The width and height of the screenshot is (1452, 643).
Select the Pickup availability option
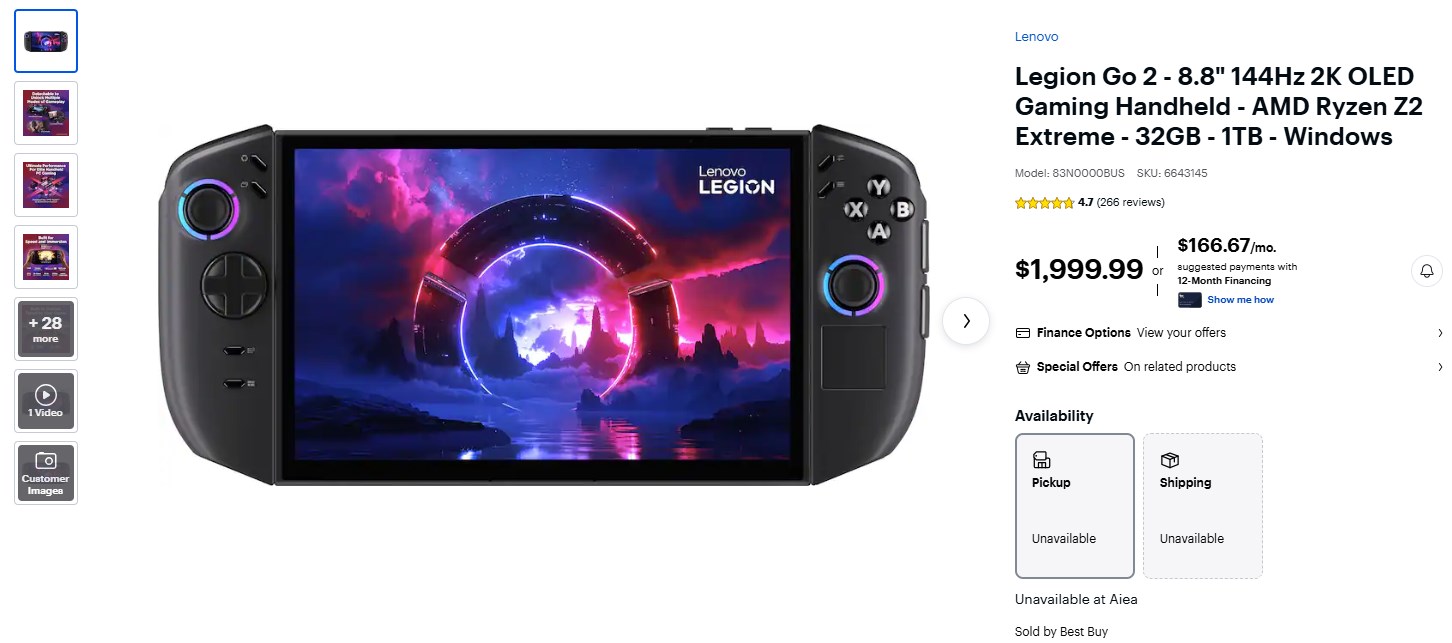tap(1075, 505)
